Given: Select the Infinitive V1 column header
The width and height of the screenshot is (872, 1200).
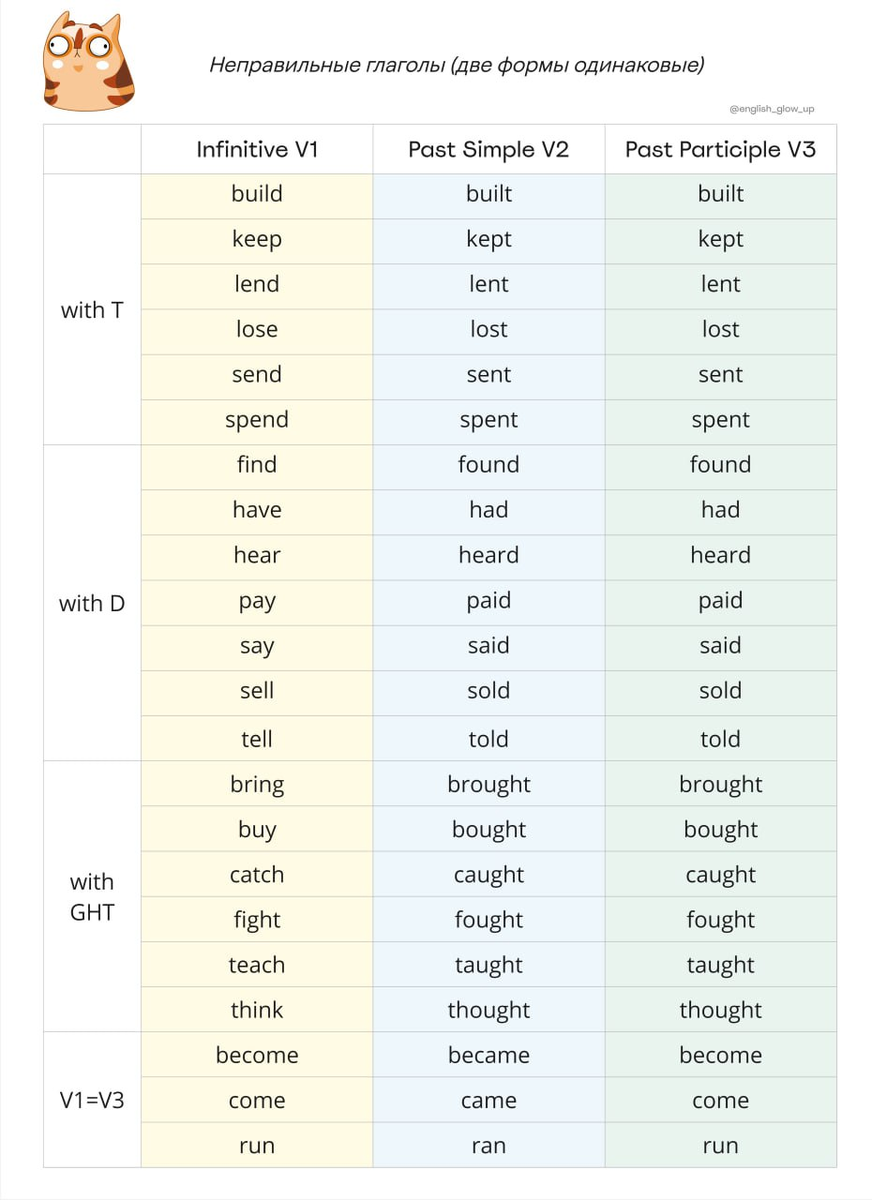Looking at the screenshot, I should tap(257, 150).
